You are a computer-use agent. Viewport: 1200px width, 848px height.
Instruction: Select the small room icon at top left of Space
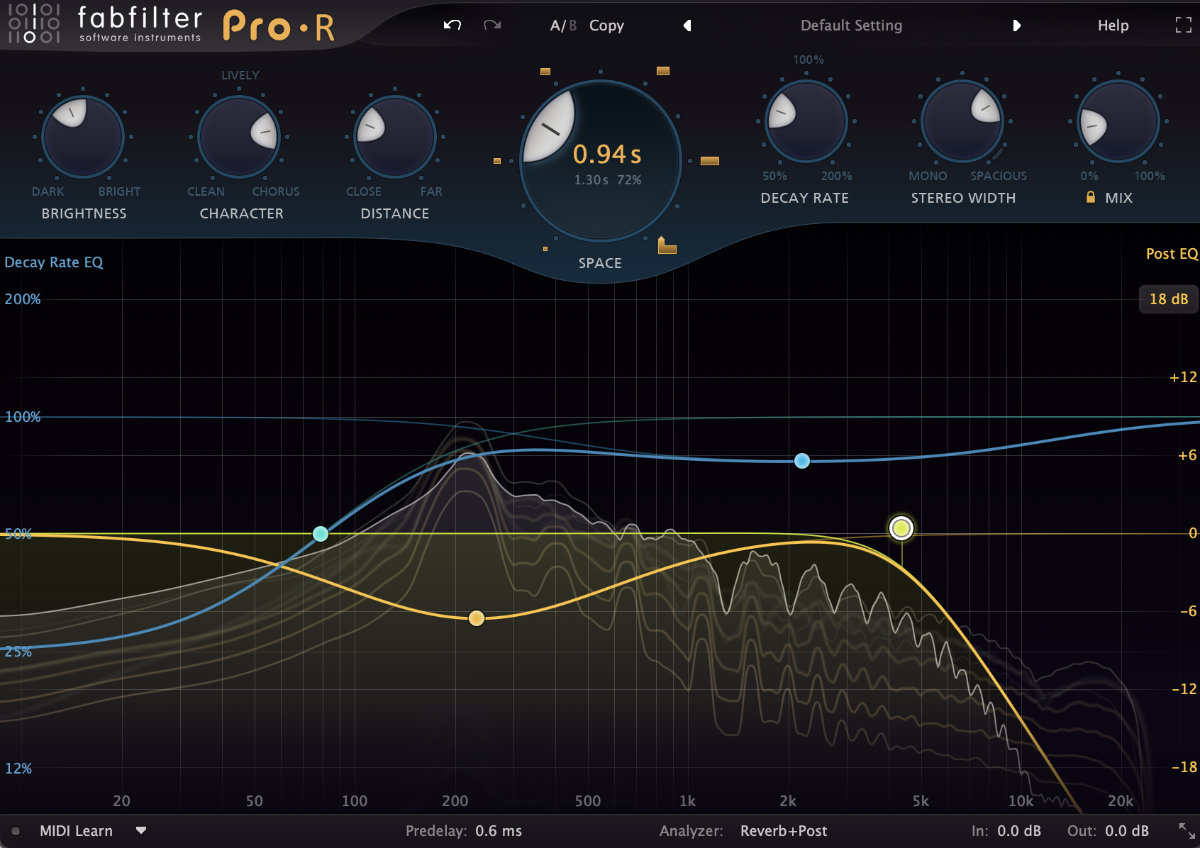coord(545,71)
